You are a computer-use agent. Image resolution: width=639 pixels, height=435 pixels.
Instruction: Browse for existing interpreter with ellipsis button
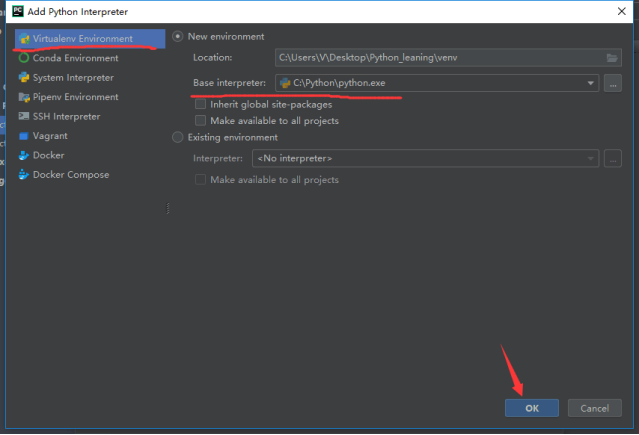click(x=613, y=158)
